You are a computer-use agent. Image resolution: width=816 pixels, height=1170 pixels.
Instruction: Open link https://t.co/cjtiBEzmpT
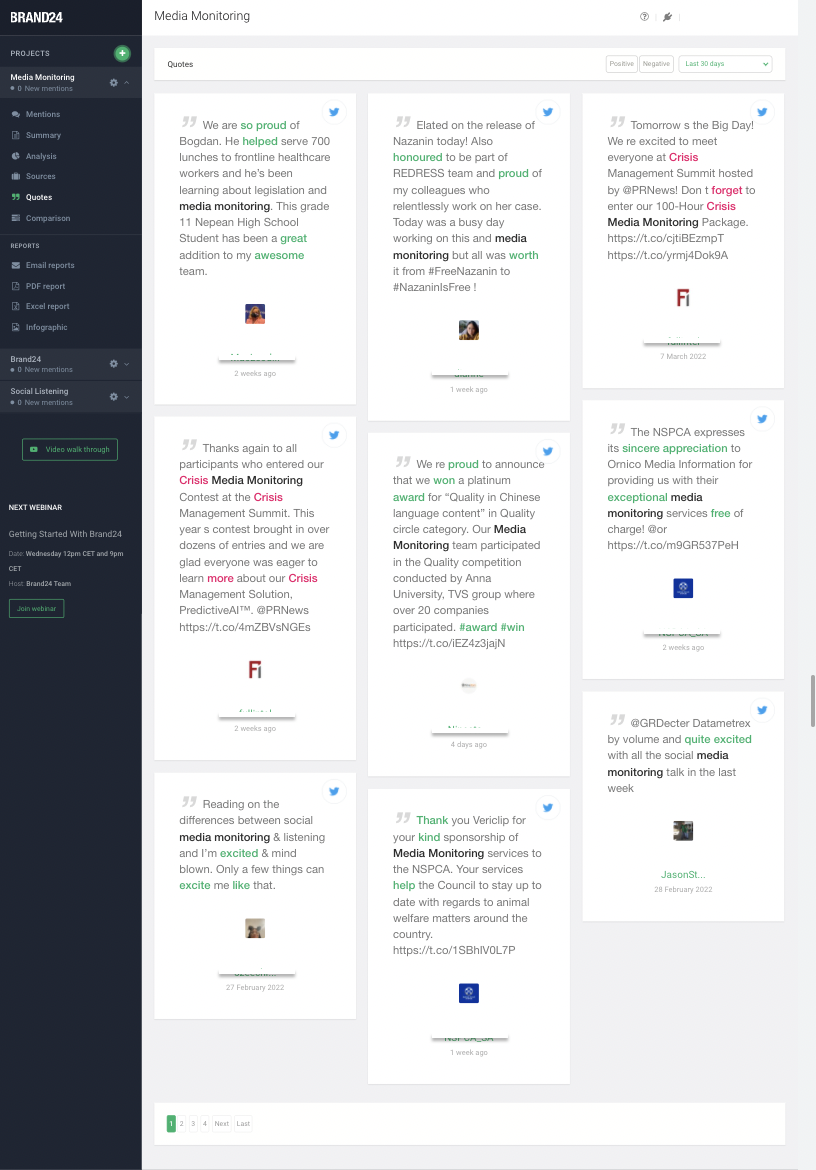(x=665, y=239)
